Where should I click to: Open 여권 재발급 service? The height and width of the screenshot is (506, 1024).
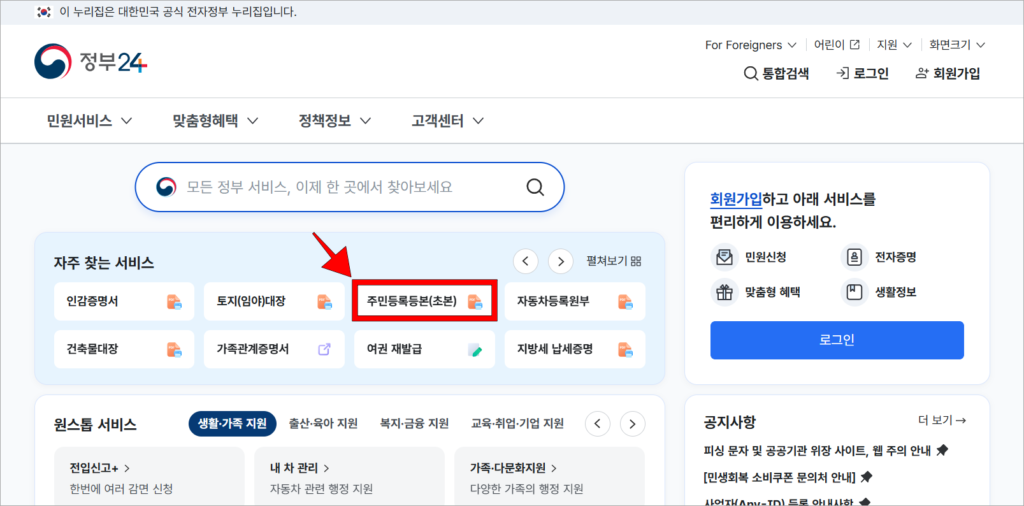click(x=424, y=349)
